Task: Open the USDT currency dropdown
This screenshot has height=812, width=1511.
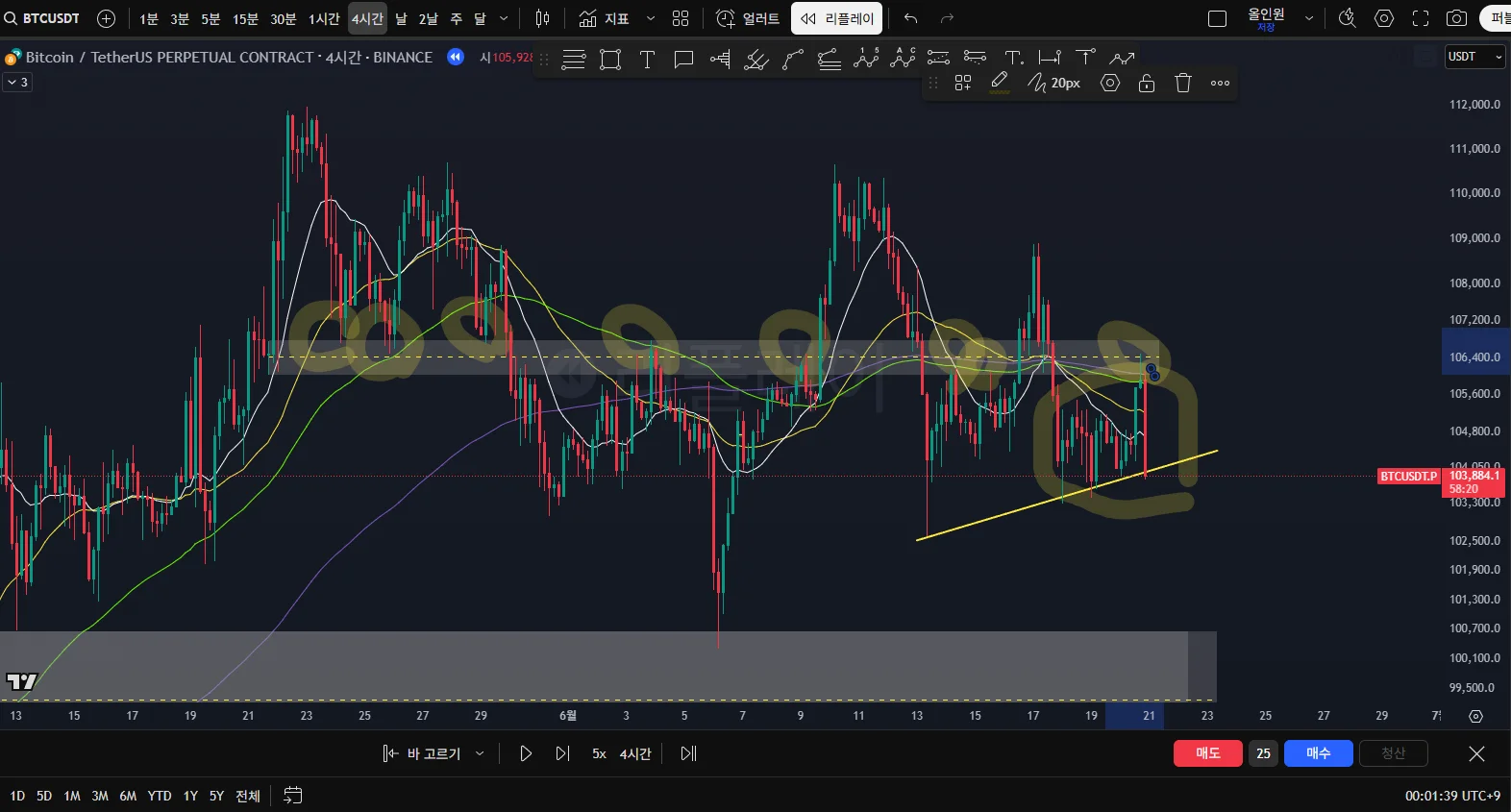Action: point(1474,57)
